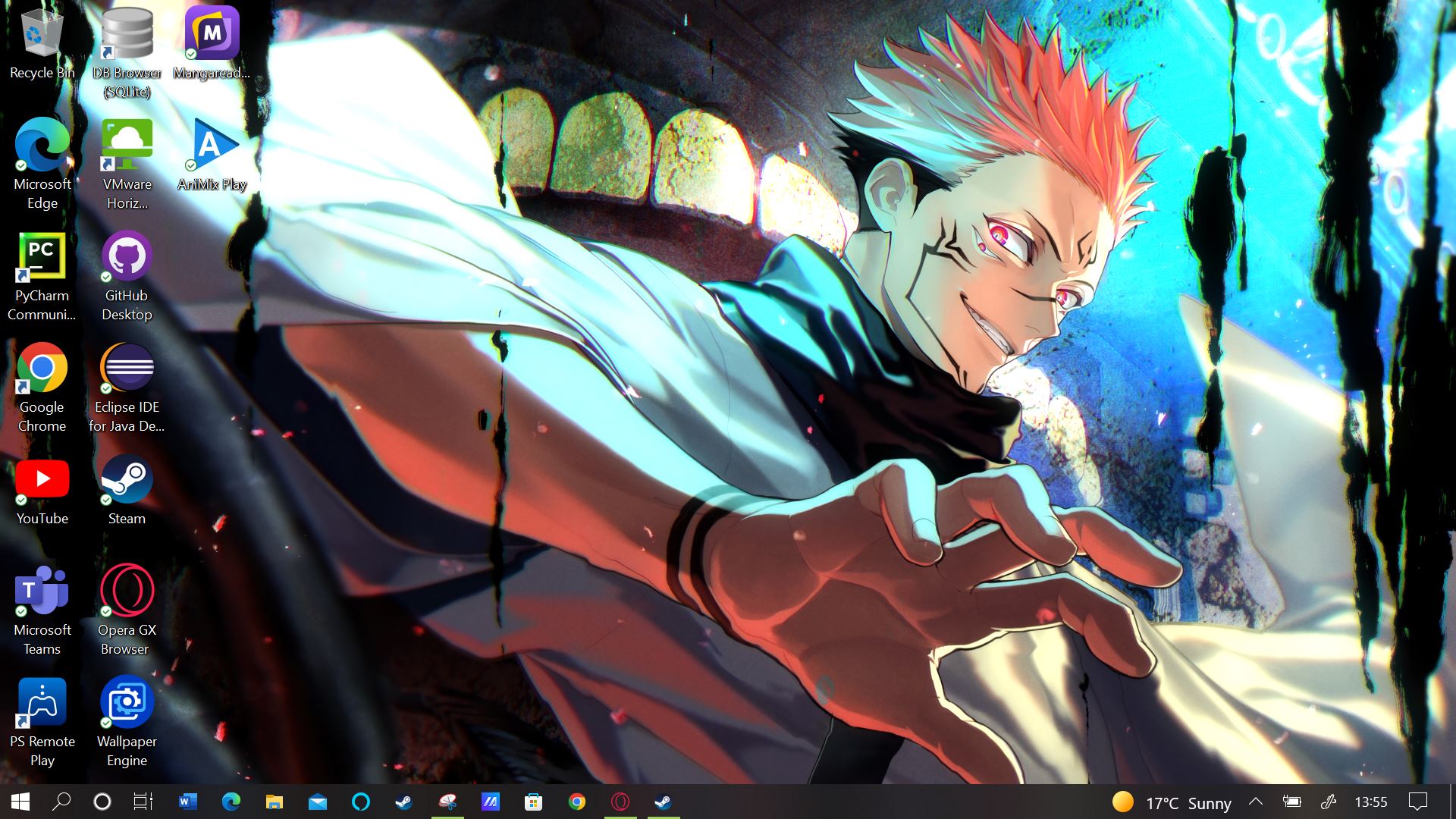Switch to Snipping Tool on the taskbar
Viewport: 1456px width, 819px height.
(447, 802)
